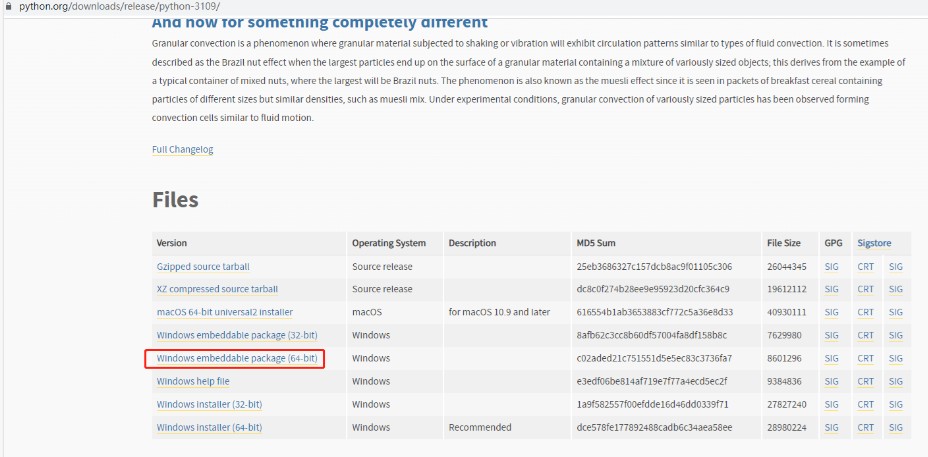Open Sigstore SIG for Windows help file
928x457 pixels.
pyautogui.click(x=895, y=381)
